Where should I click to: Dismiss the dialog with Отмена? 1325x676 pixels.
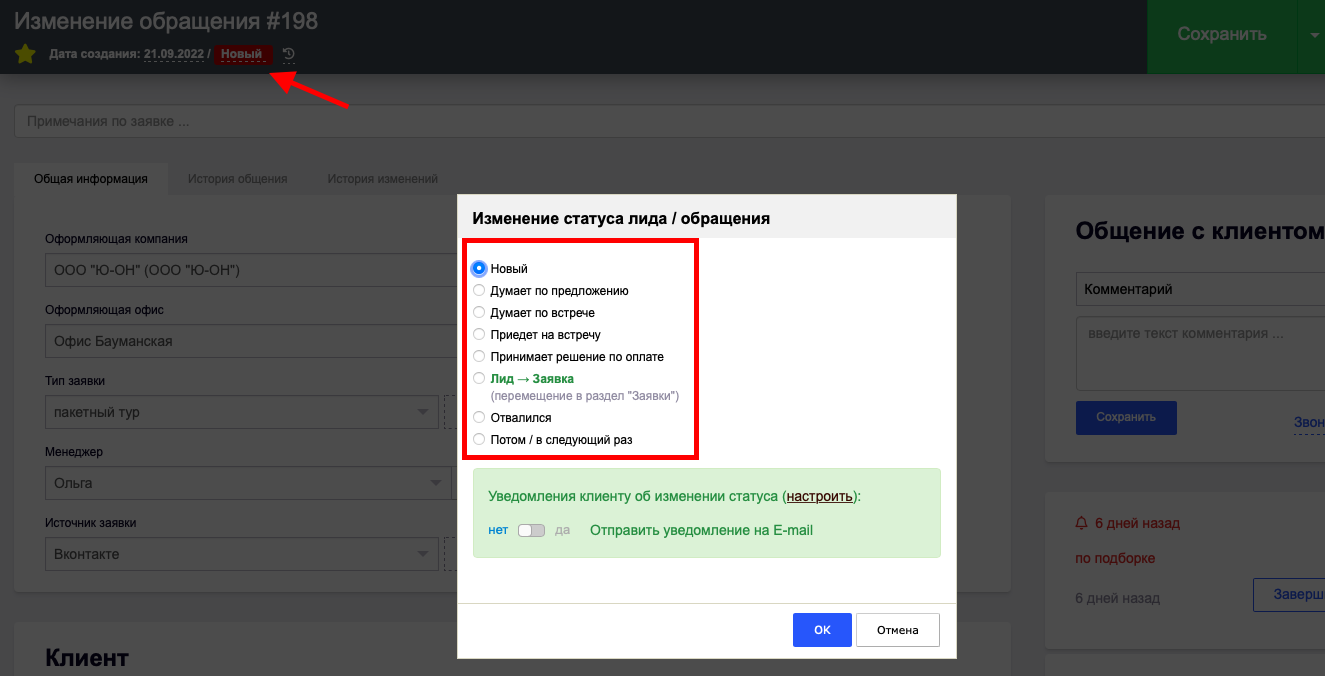tap(898, 630)
